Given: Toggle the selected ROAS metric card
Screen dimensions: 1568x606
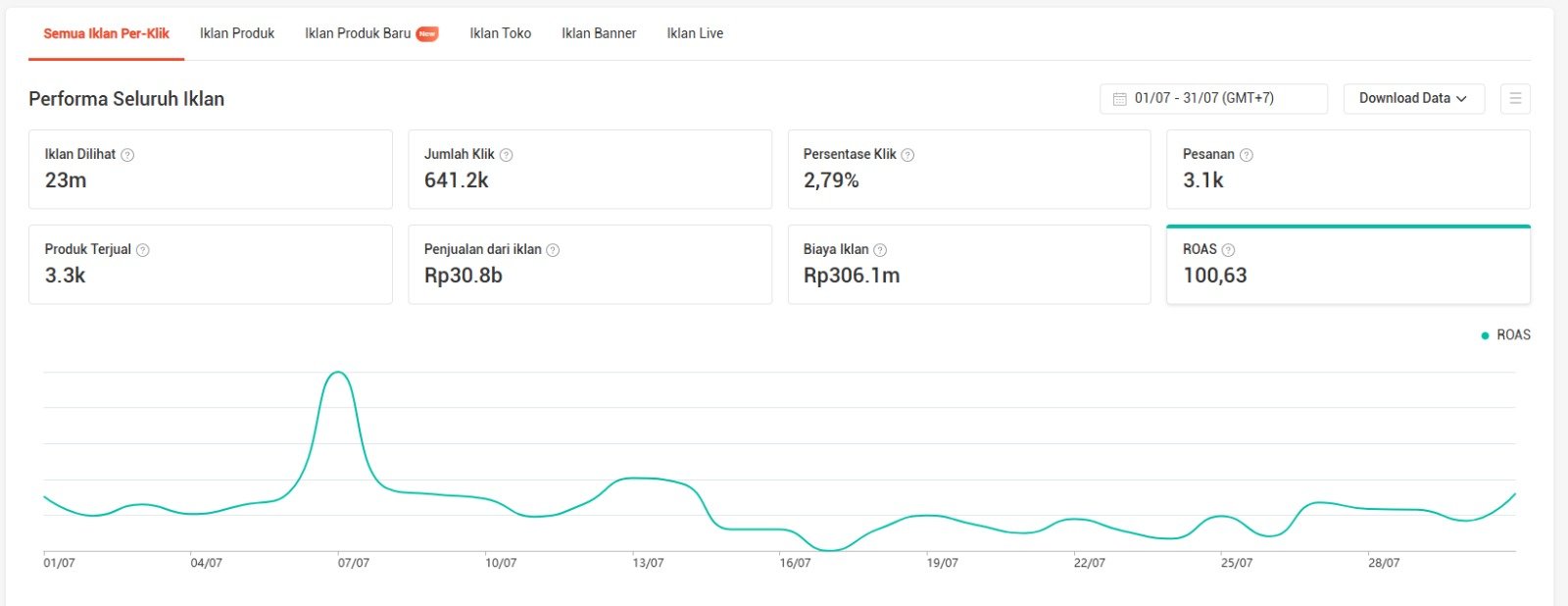Looking at the screenshot, I should coord(1347,265).
